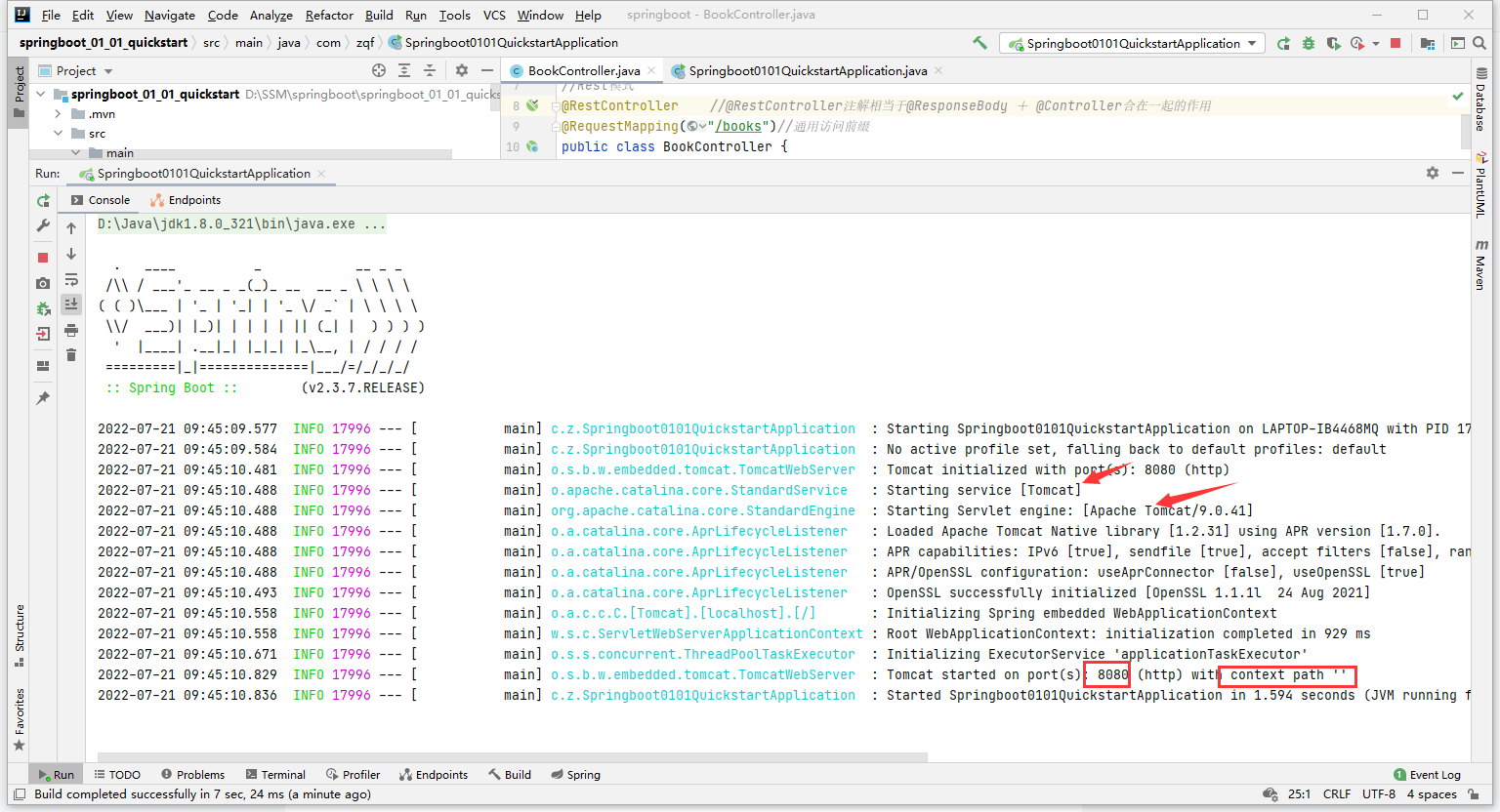This screenshot has height=812, width=1500.
Task: Collapse the main folder
Action: click(x=75, y=153)
